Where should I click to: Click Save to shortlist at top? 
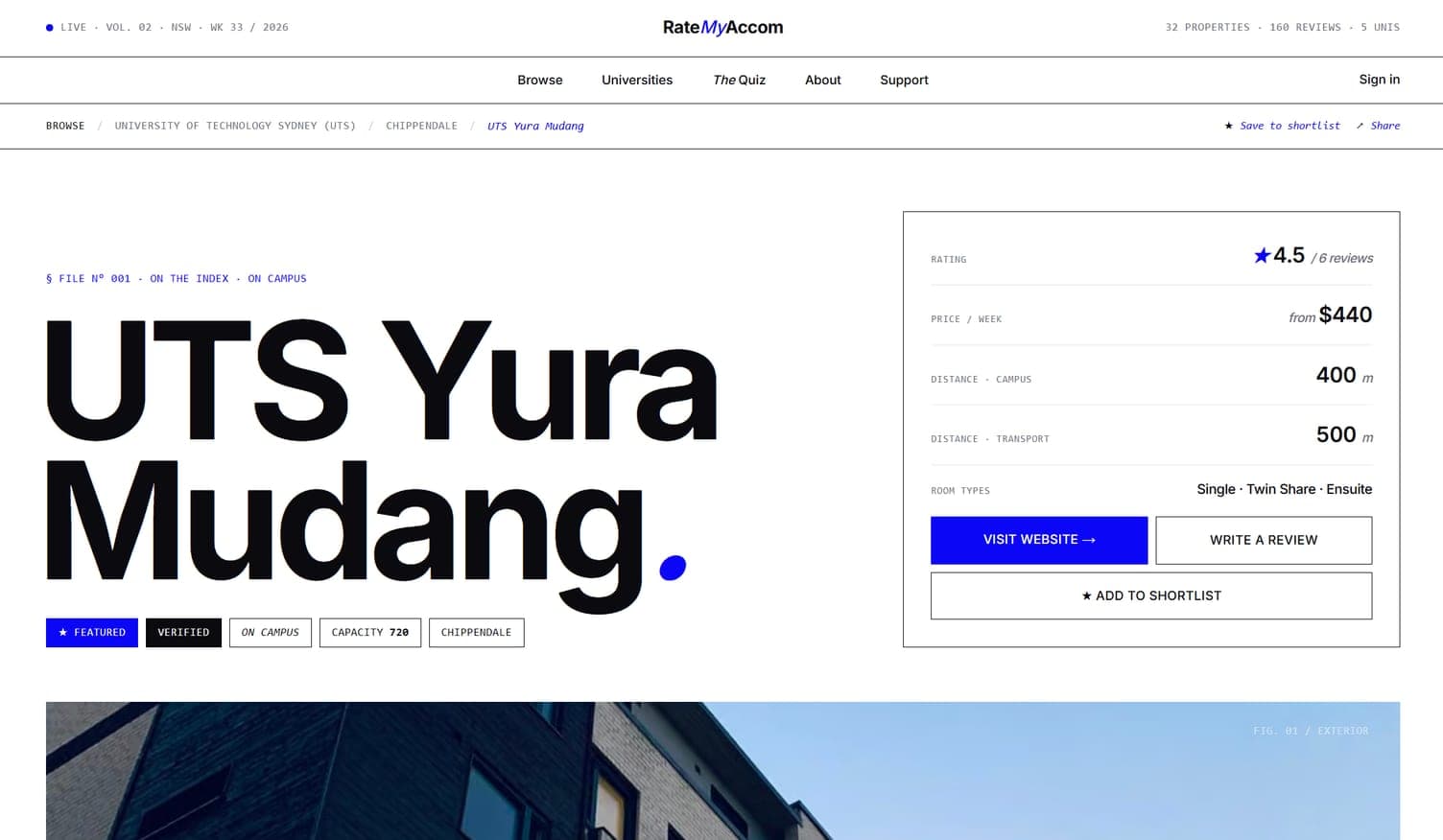point(1282,126)
